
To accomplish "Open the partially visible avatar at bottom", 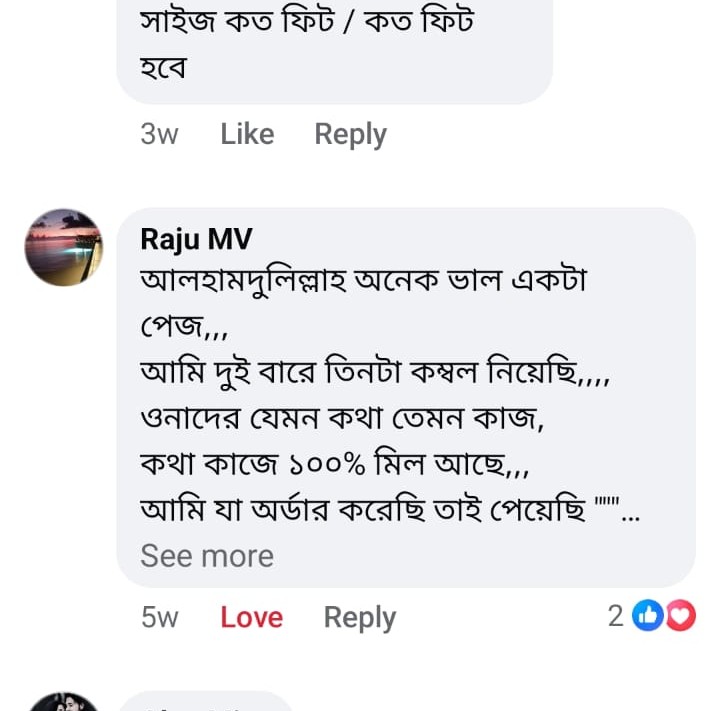I will click(63, 702).
